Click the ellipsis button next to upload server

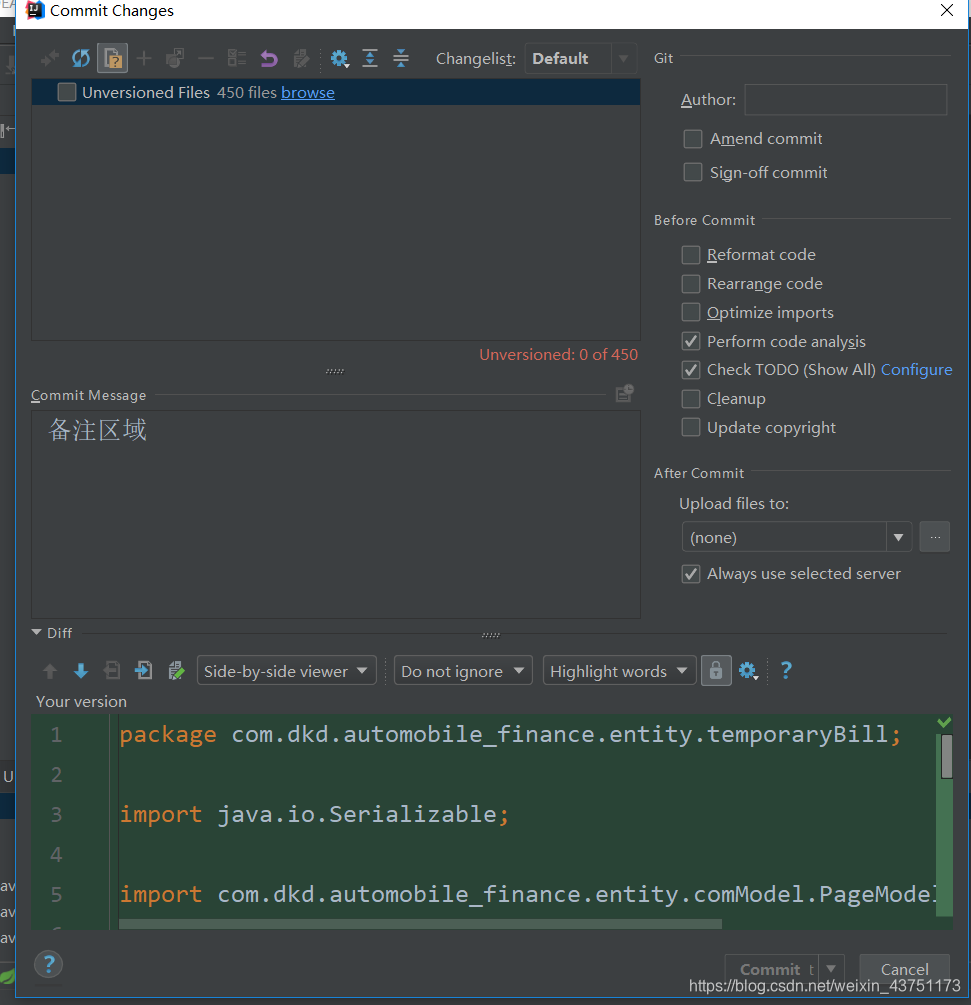point(934,537)
